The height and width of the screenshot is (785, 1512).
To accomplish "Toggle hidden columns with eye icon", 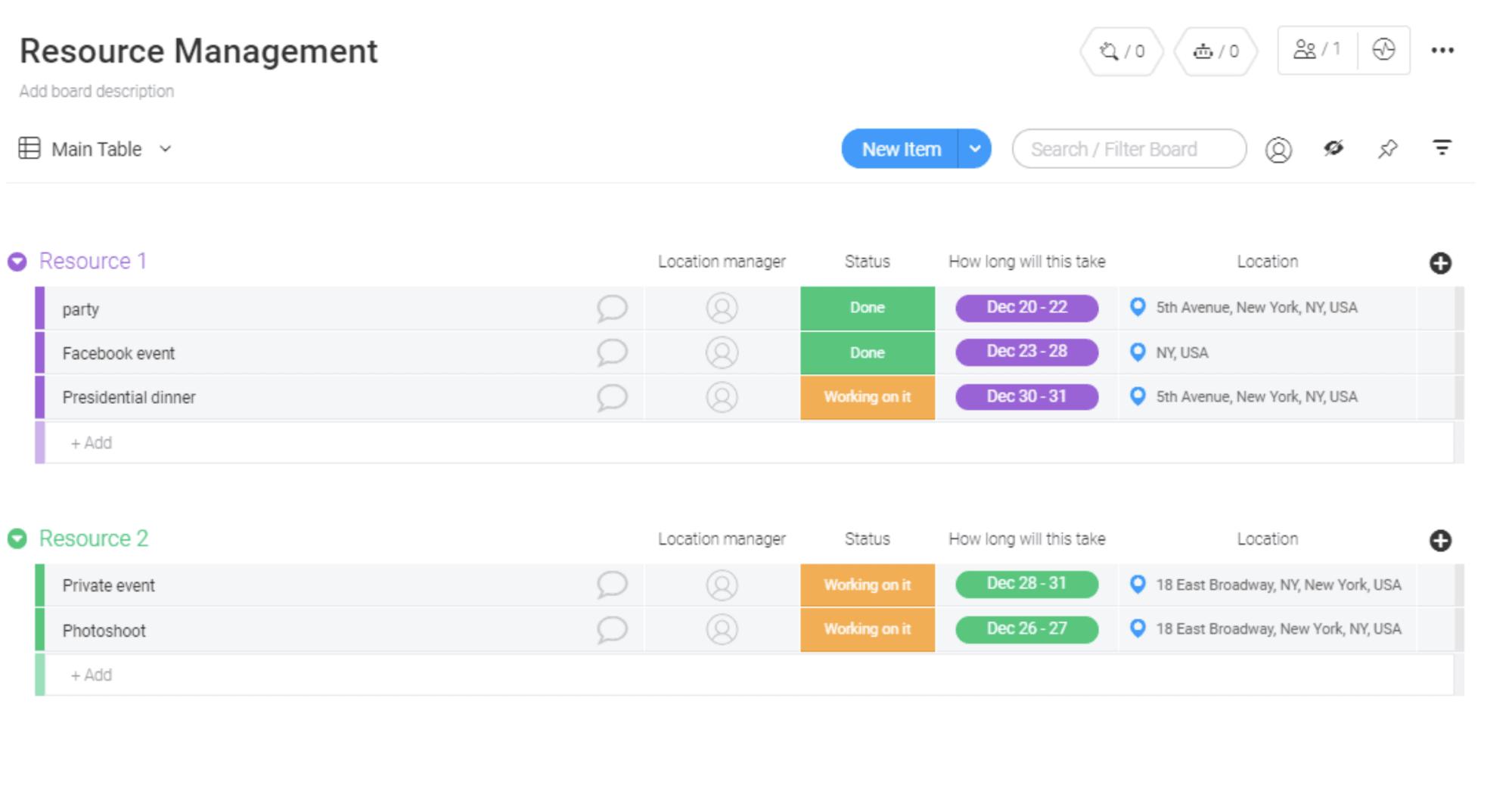I will 1334,148.
